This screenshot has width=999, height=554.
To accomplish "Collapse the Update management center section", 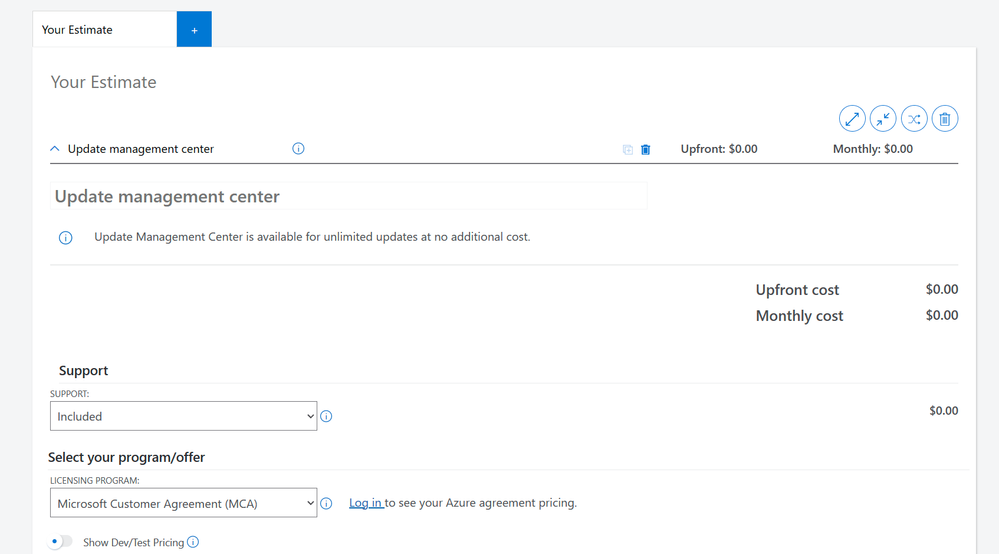I will click(55, 149).
